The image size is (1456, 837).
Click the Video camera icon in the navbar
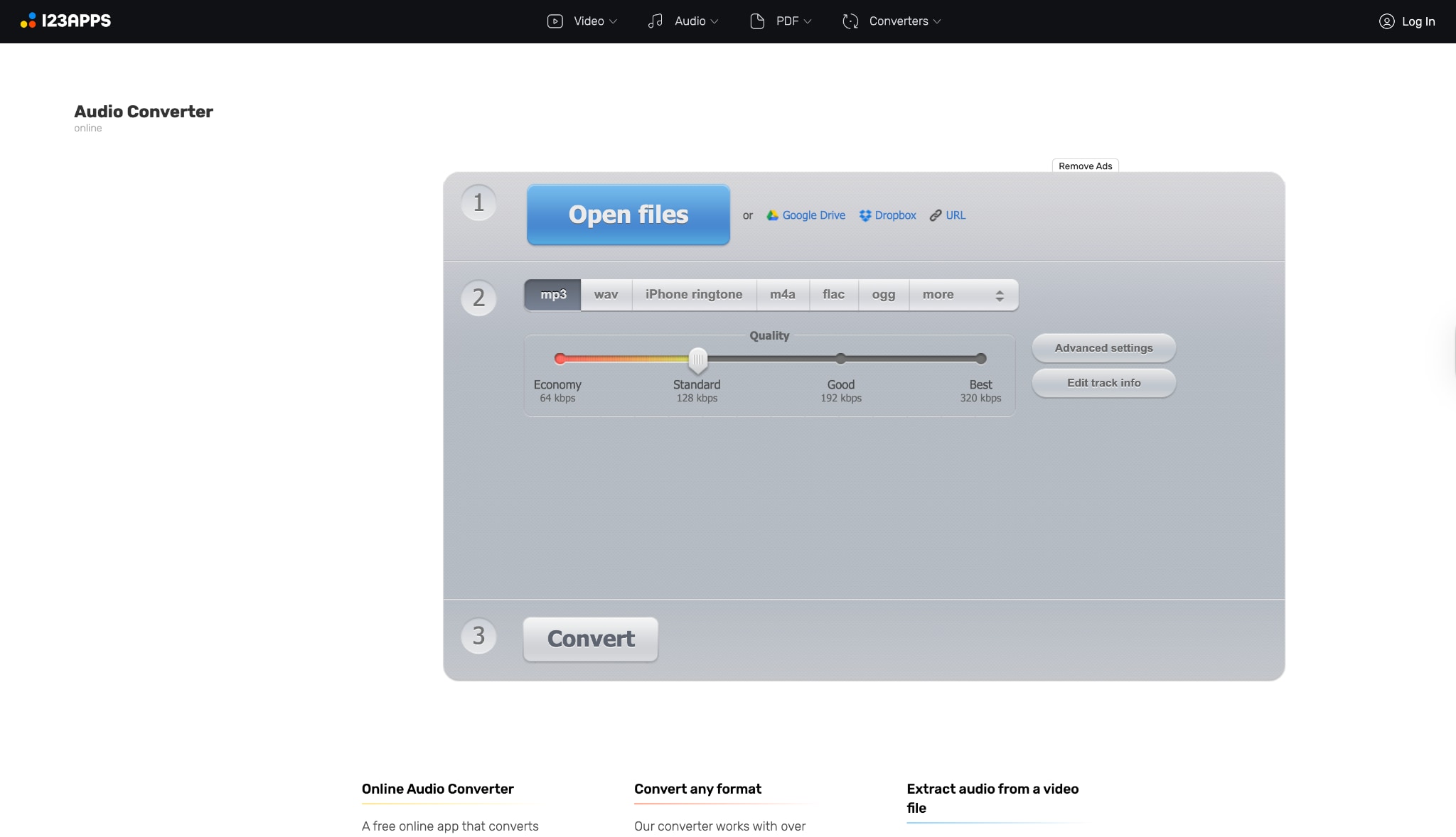(x=555, y=21)
